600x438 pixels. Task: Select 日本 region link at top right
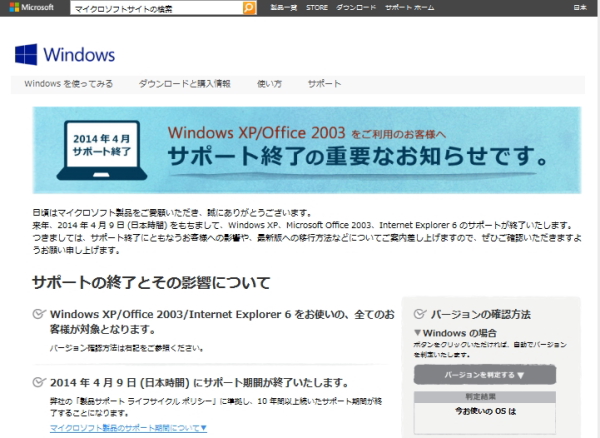(580, 8)
